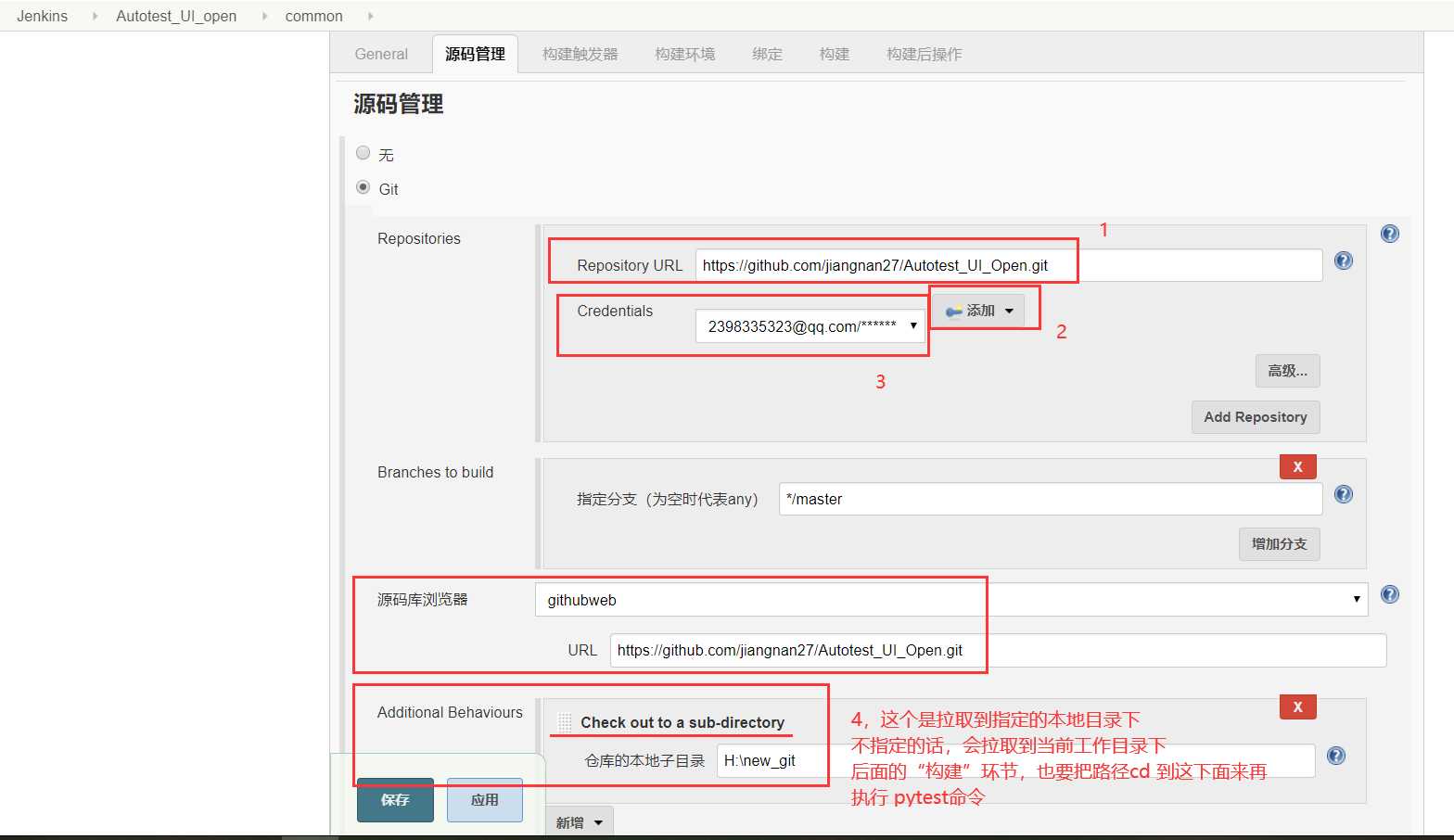Switch to the 构建后操作 tab
Screen dimensions: 1454x840
coord(925,54)
